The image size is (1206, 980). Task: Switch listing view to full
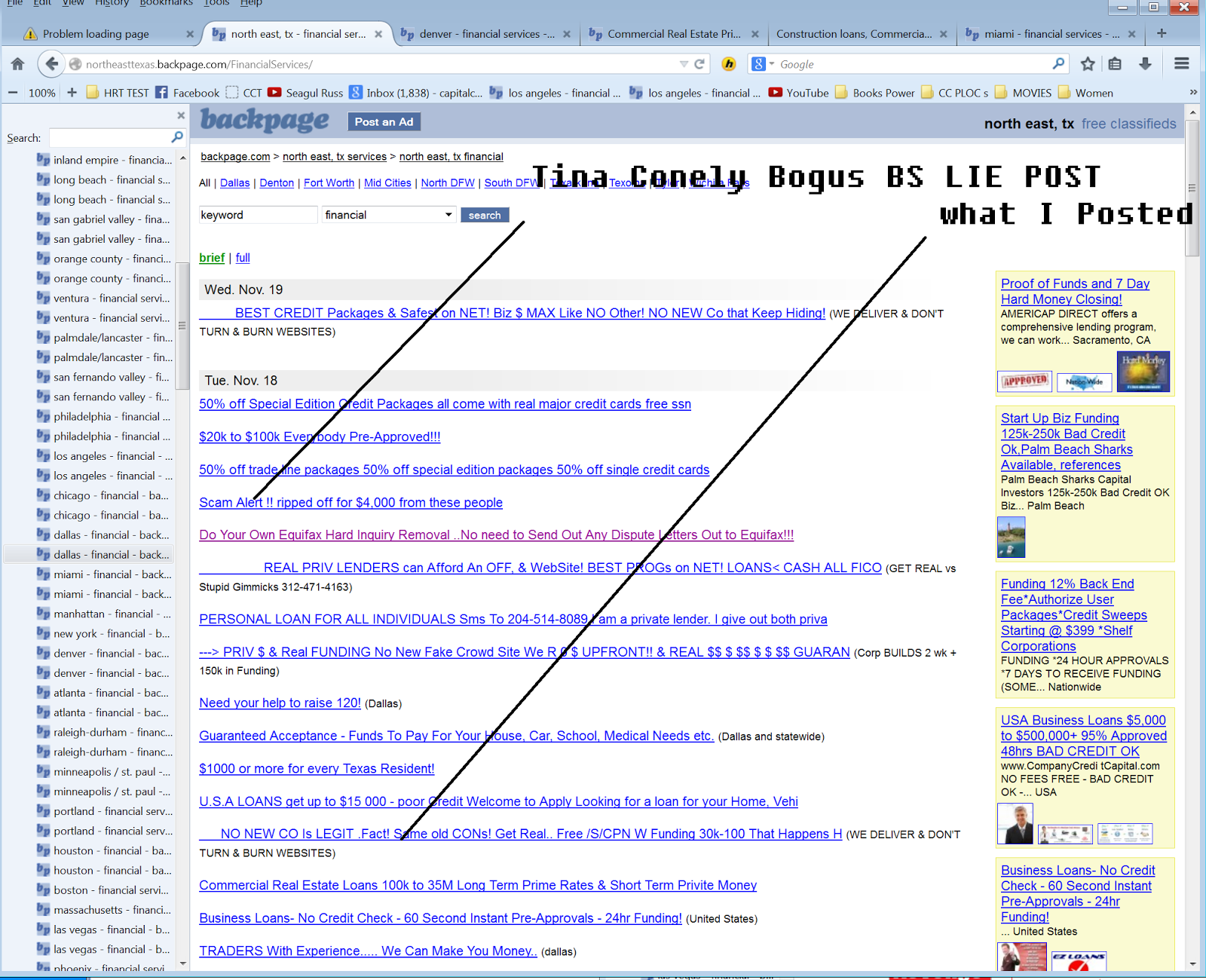pos(243,258)
